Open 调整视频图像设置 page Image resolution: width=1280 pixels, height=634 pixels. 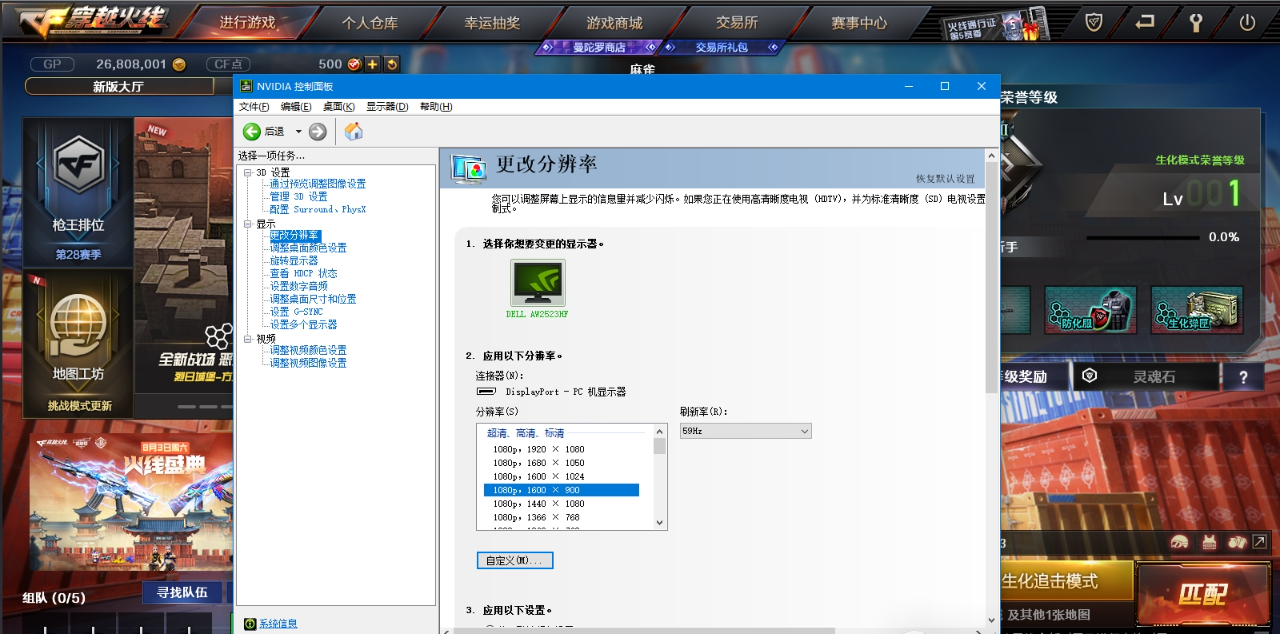click(308, 363)
